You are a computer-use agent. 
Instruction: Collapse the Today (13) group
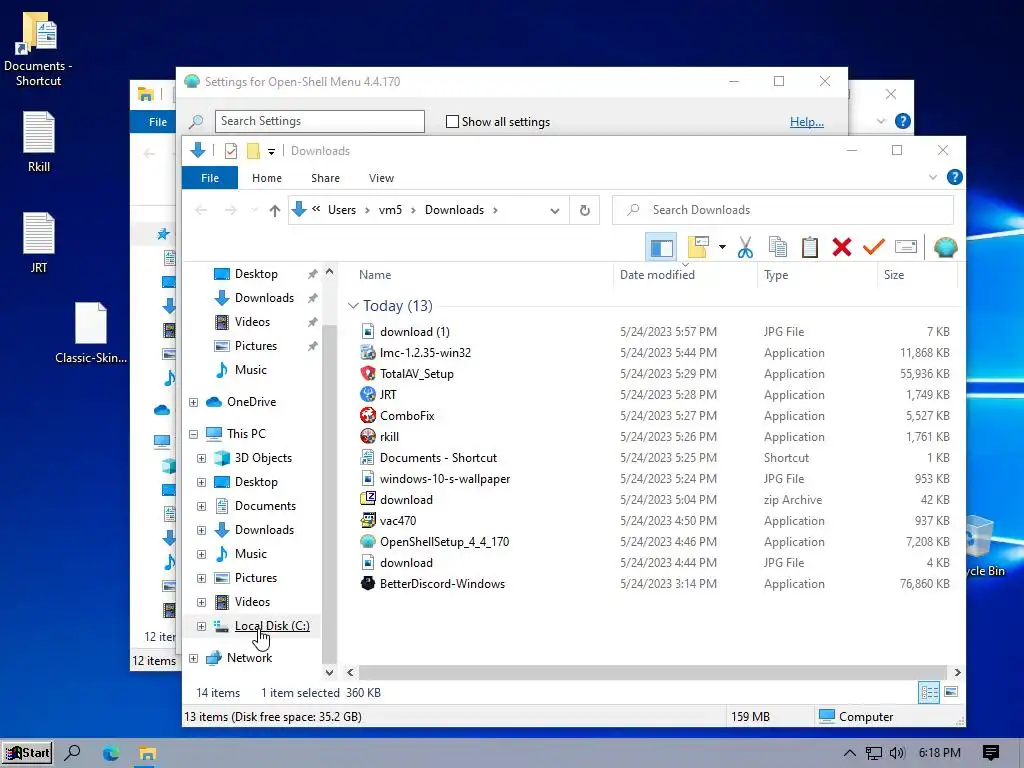click(x=353, y=306)
